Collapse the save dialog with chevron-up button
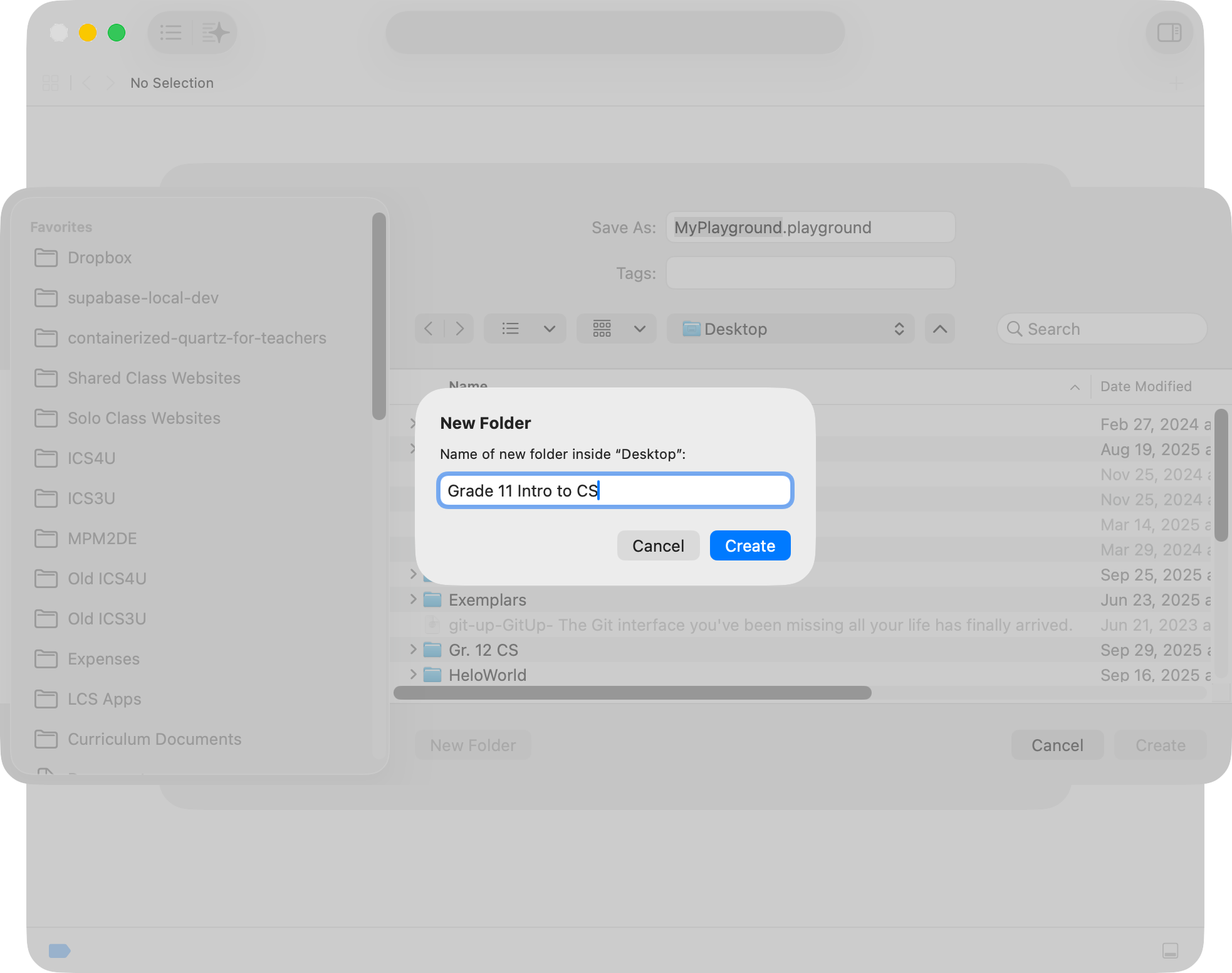The image size is (1232, 973). click(x=939, y=329)
